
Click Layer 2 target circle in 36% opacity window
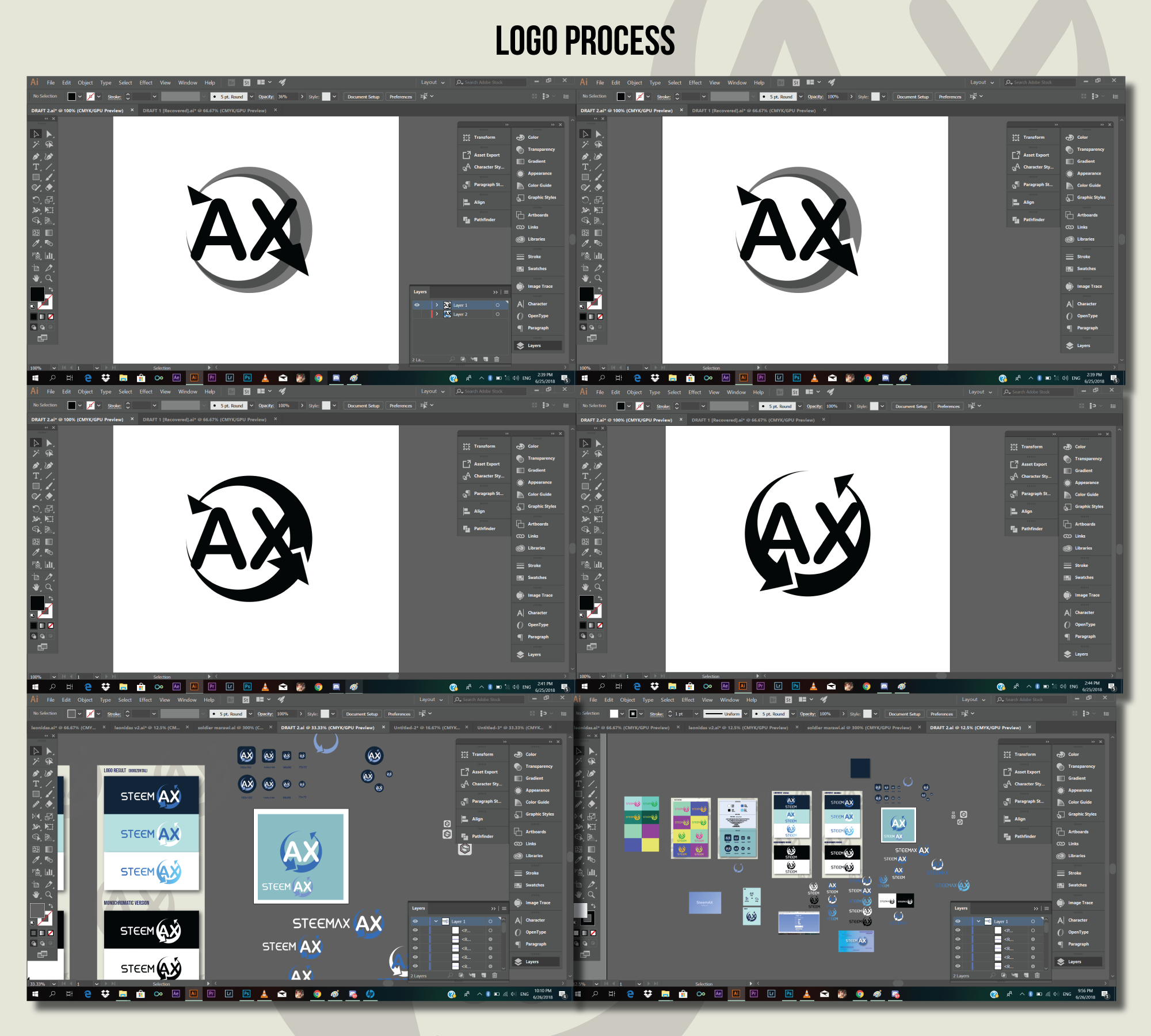[x=497, y=314]
